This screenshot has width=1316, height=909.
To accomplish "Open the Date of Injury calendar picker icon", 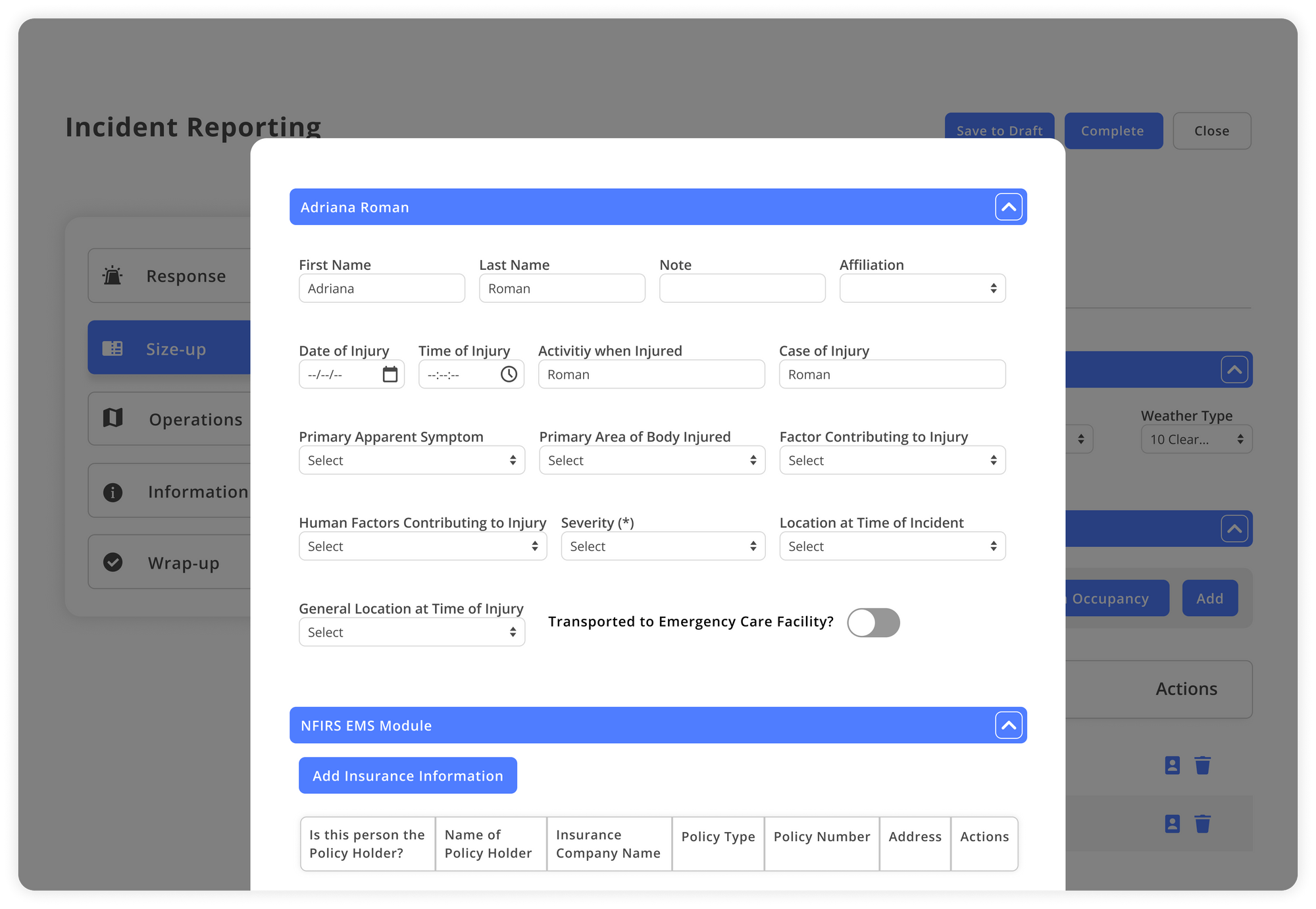I will (390, 374).
